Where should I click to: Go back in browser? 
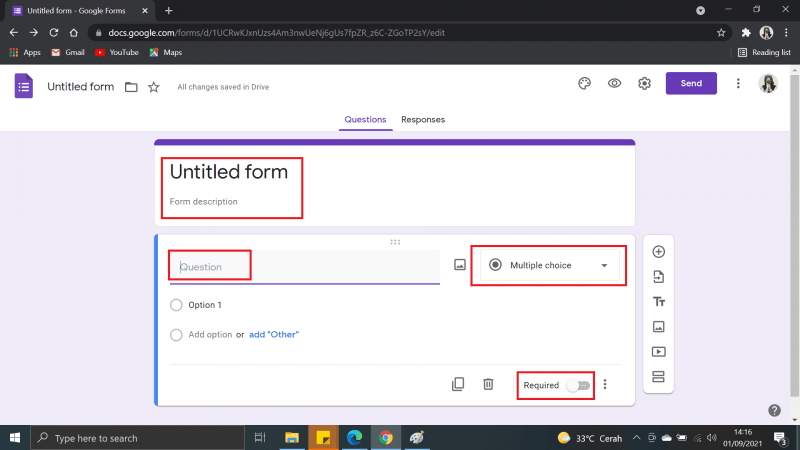point(14,33)
